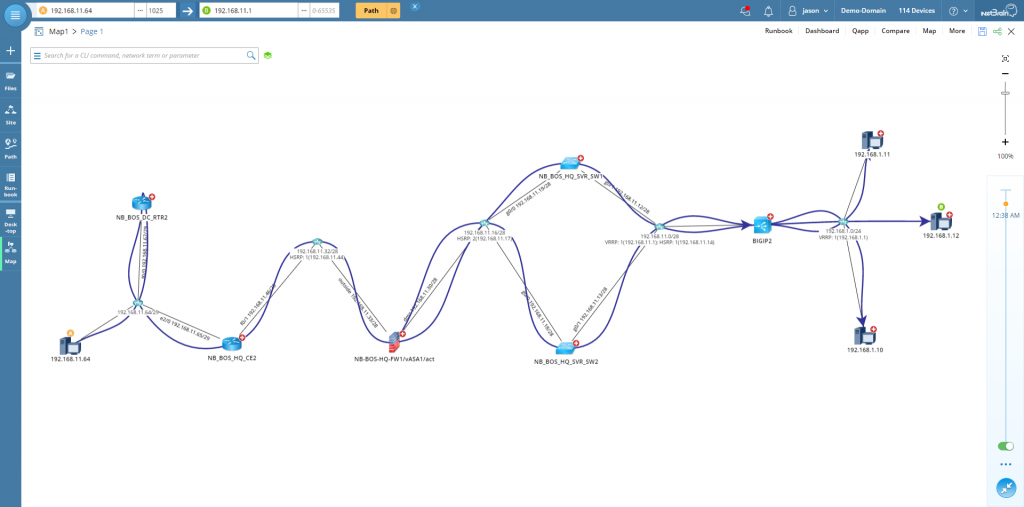Screen dimensions: 1024x507
Task: Open the Site panel in sidebar
Action: point(10,115)
